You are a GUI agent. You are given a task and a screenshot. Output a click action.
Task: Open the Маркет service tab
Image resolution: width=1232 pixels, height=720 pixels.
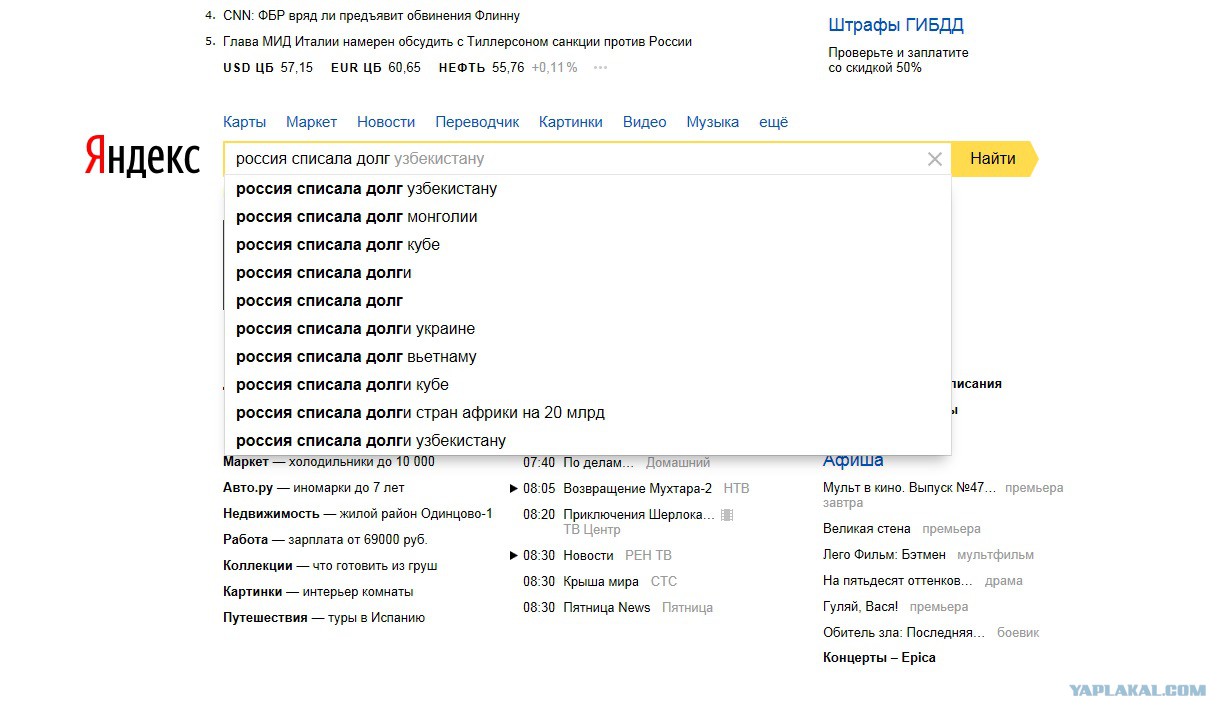pyautogui.click(x=312, y=122)
